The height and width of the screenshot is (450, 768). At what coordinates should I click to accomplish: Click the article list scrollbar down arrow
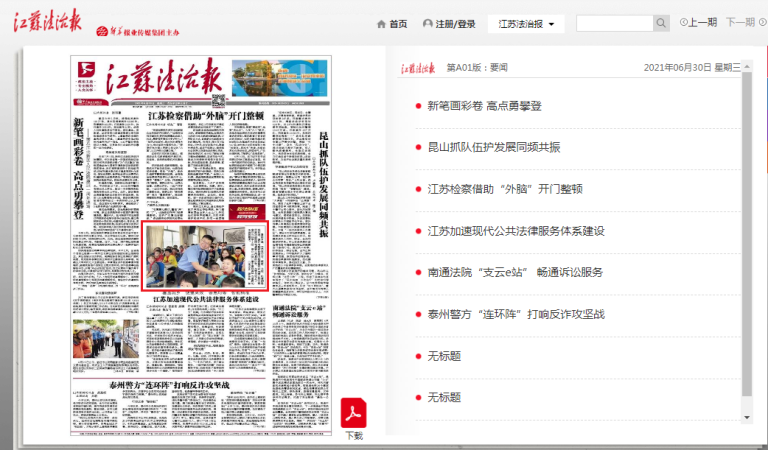tap(747, 418)
